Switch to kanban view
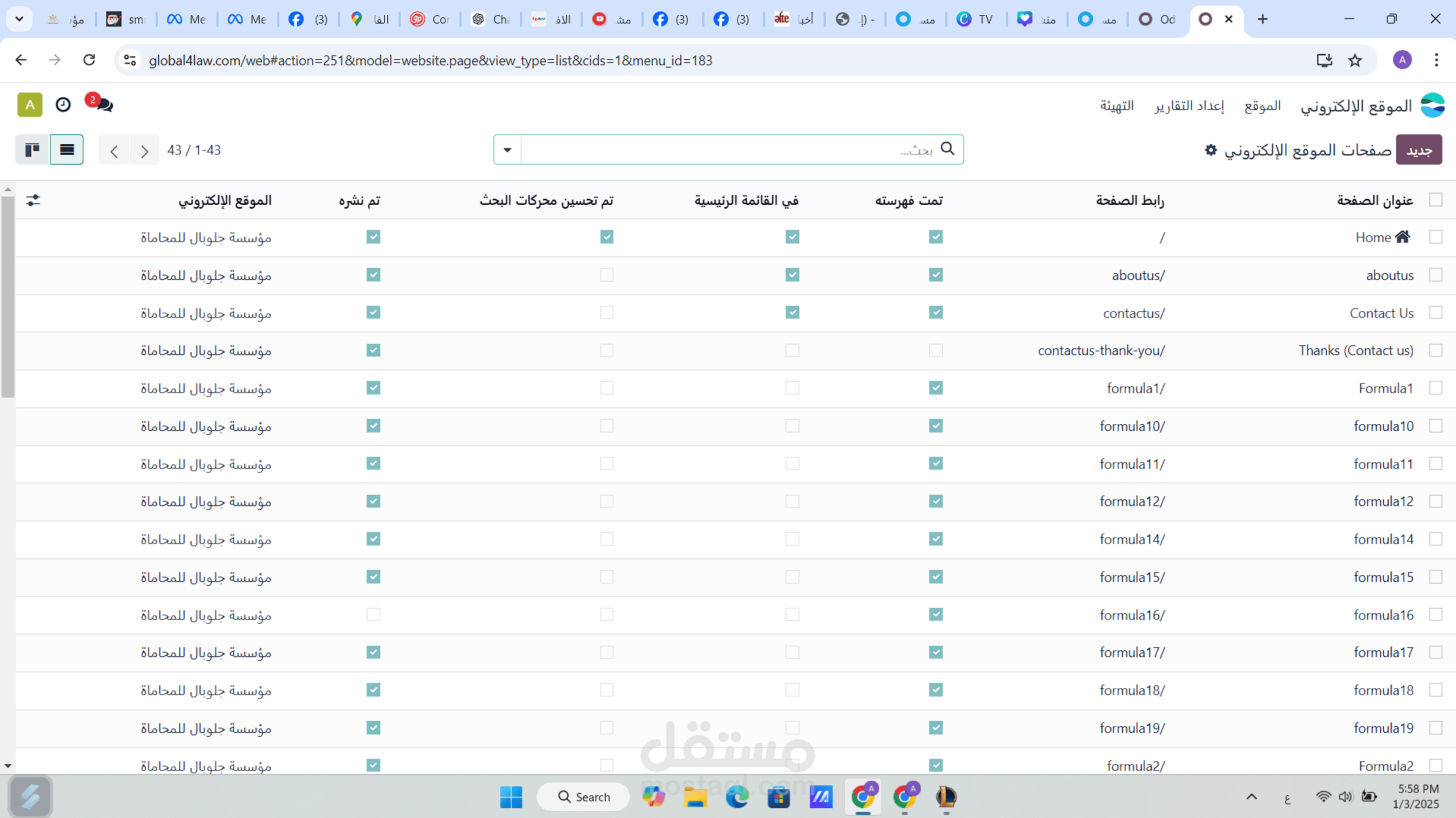Viewport: 1456px width, 818px height. pyautogui.click(x=33, y=149)
